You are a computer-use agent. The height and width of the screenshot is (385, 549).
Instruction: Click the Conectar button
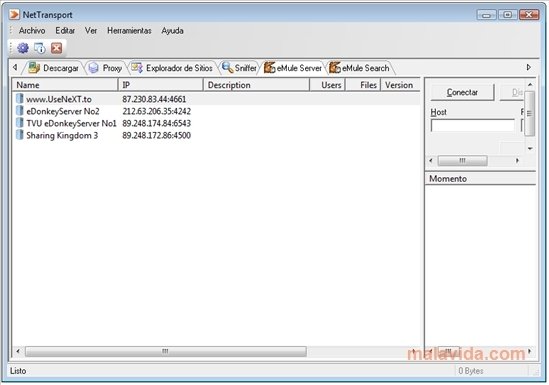pyautogui.click(x=462, y=92)
